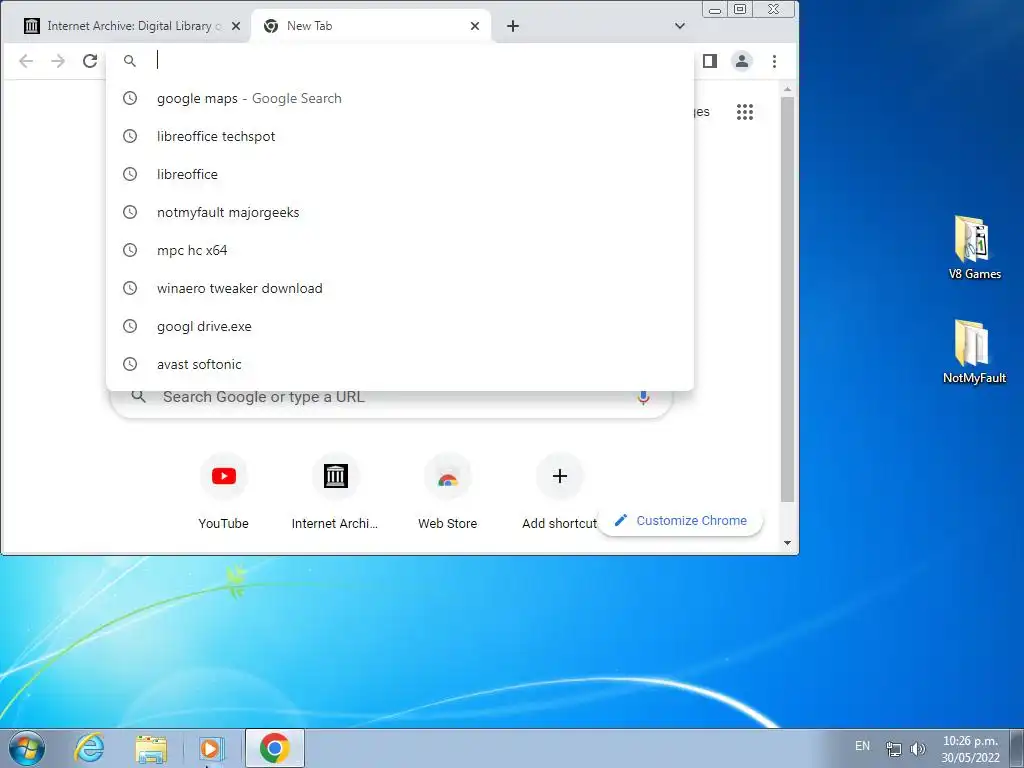Open the profile avatar menu
This screenshot has width=1024, height=768.
(742, 61)
